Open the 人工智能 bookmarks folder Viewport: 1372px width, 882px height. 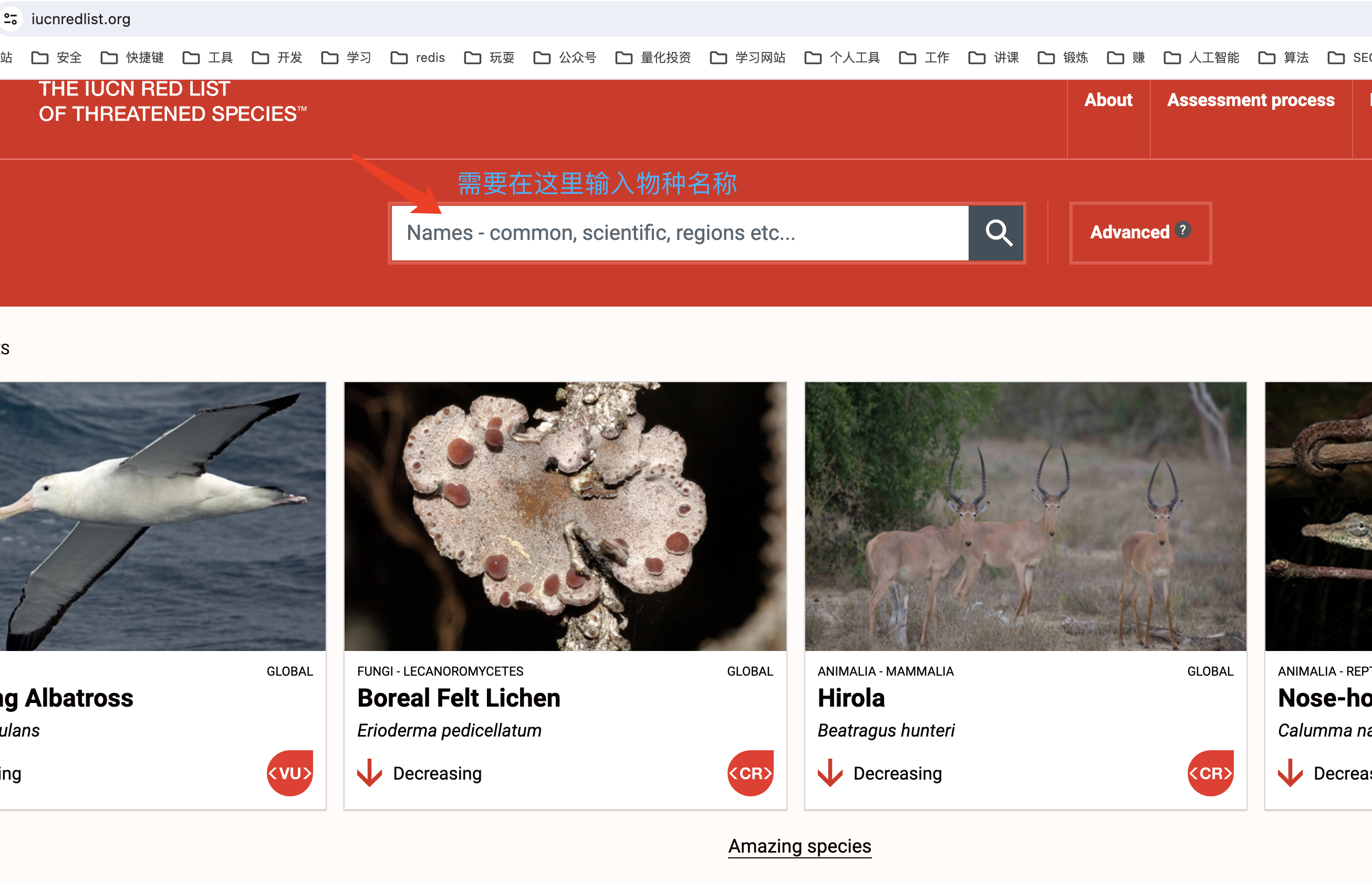1214,57
